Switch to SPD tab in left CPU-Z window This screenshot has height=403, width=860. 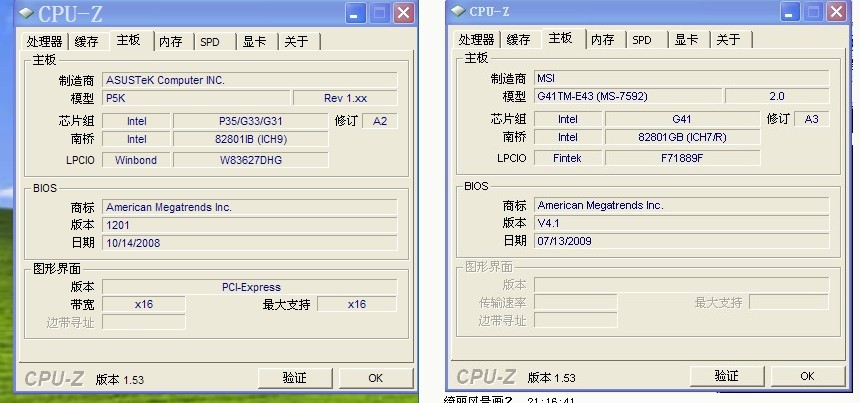point(210,42)
